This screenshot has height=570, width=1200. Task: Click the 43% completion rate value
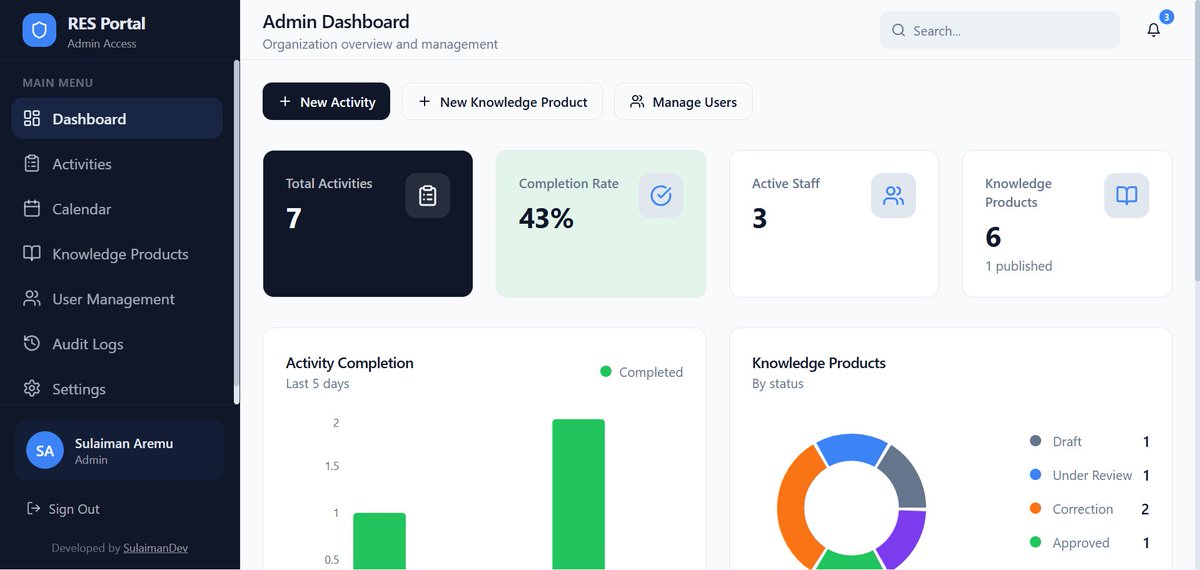(546, 218)
